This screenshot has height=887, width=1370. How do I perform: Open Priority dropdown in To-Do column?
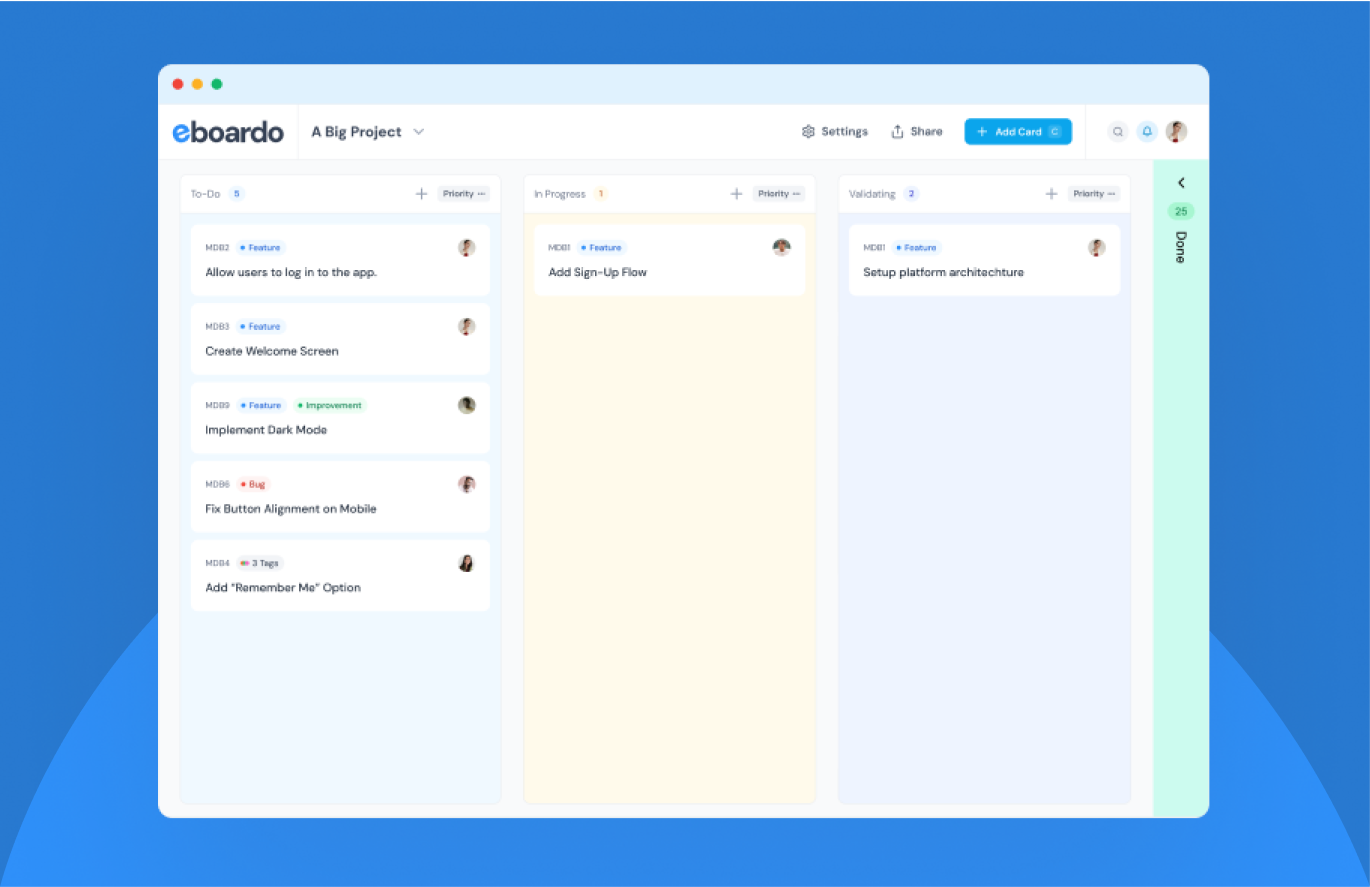pos(463,194)
